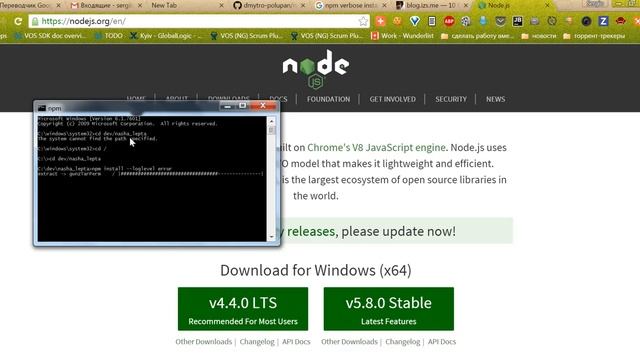Open the JB JetBrains extension icon

click(517, 21)
